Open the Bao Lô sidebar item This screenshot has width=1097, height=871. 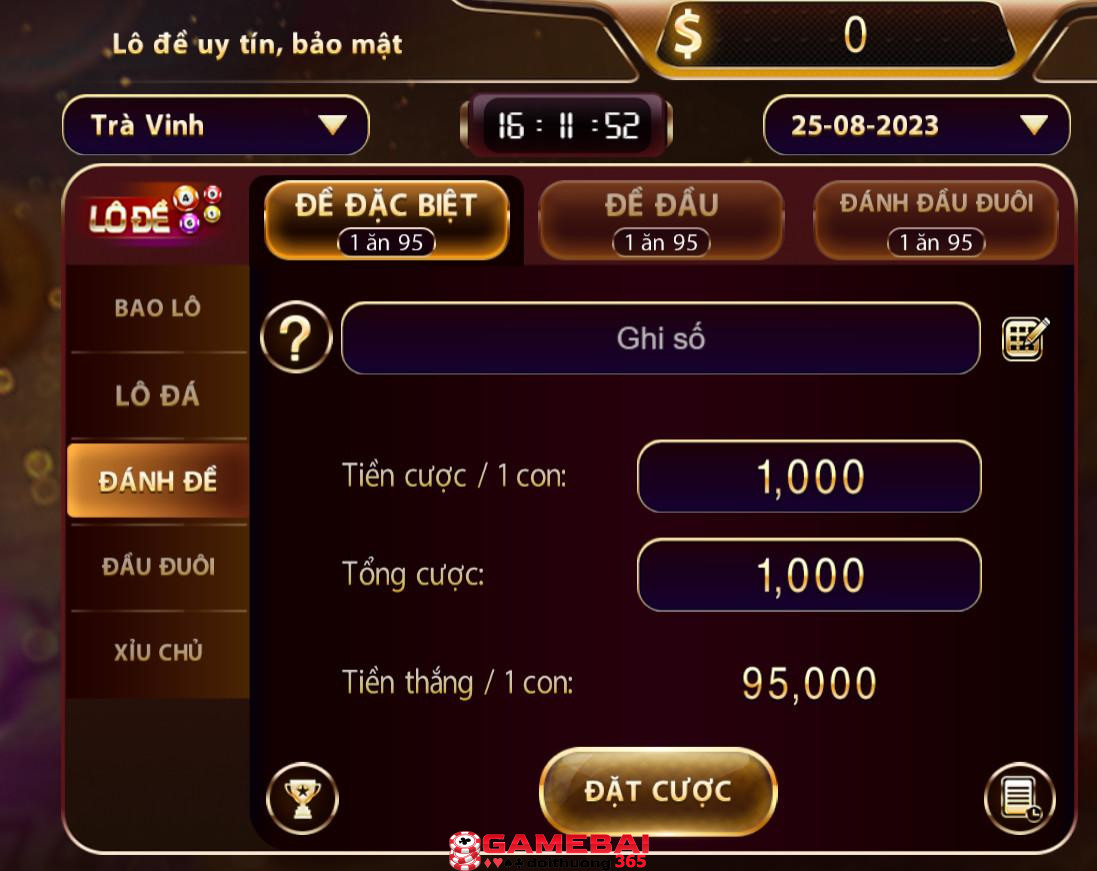coord(158,308)
